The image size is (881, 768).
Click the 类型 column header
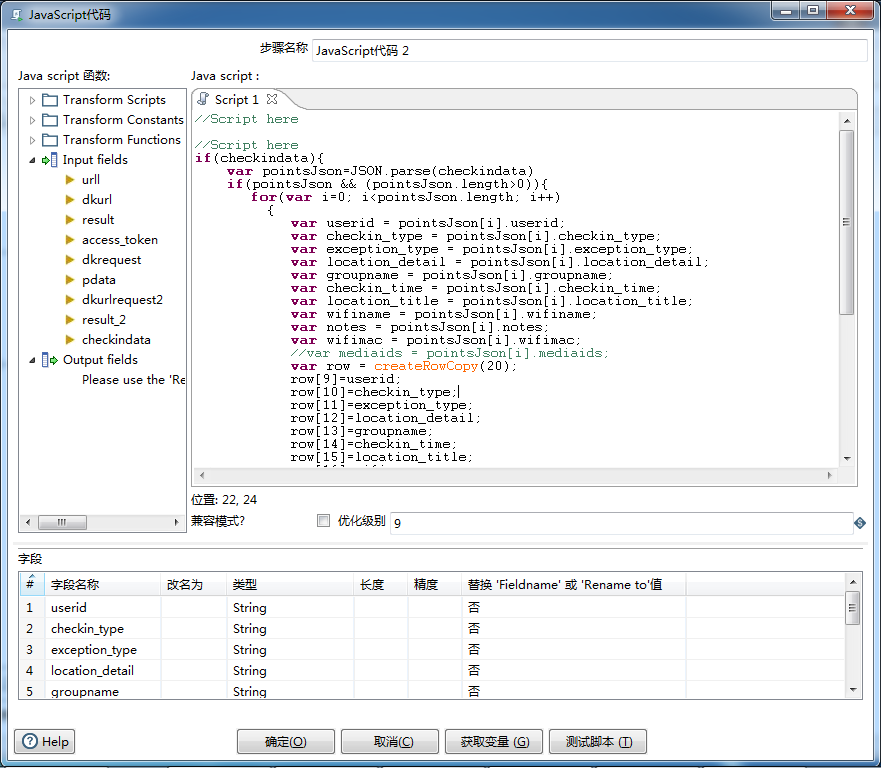(x=290, y=585)
